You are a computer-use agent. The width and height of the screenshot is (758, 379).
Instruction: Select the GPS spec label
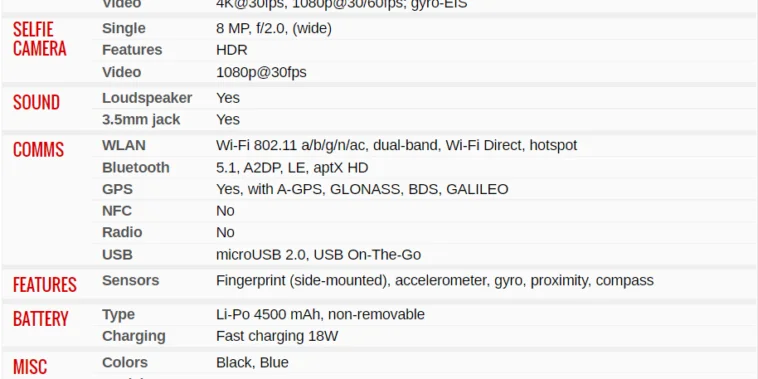(117, 189)
